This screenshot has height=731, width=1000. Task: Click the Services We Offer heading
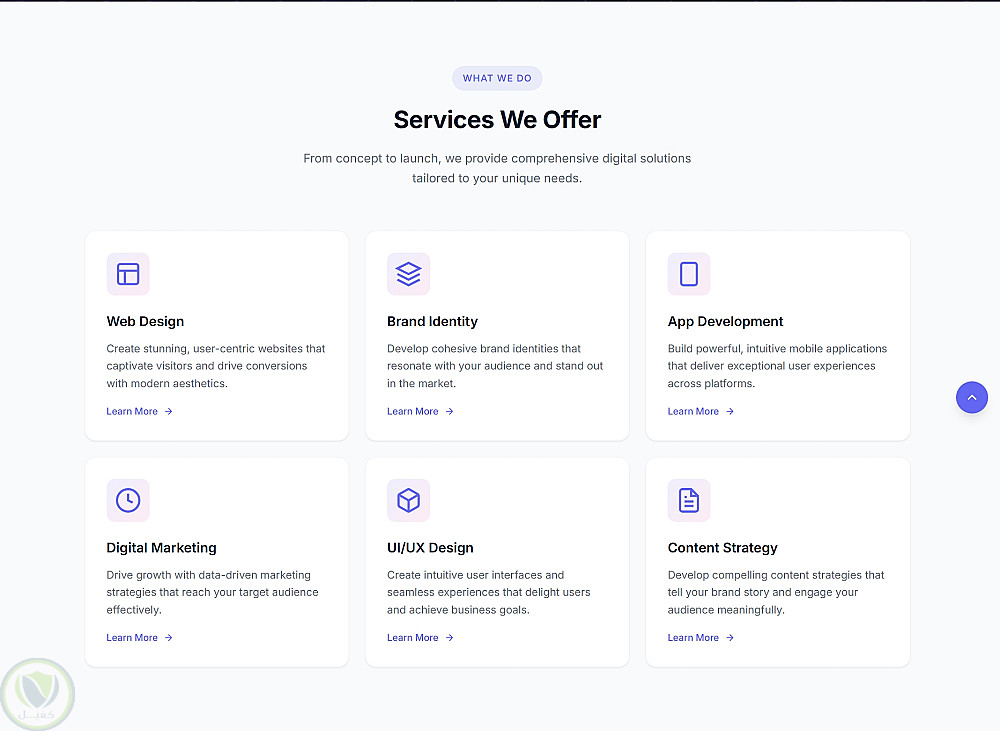click(x=497, y=120)
